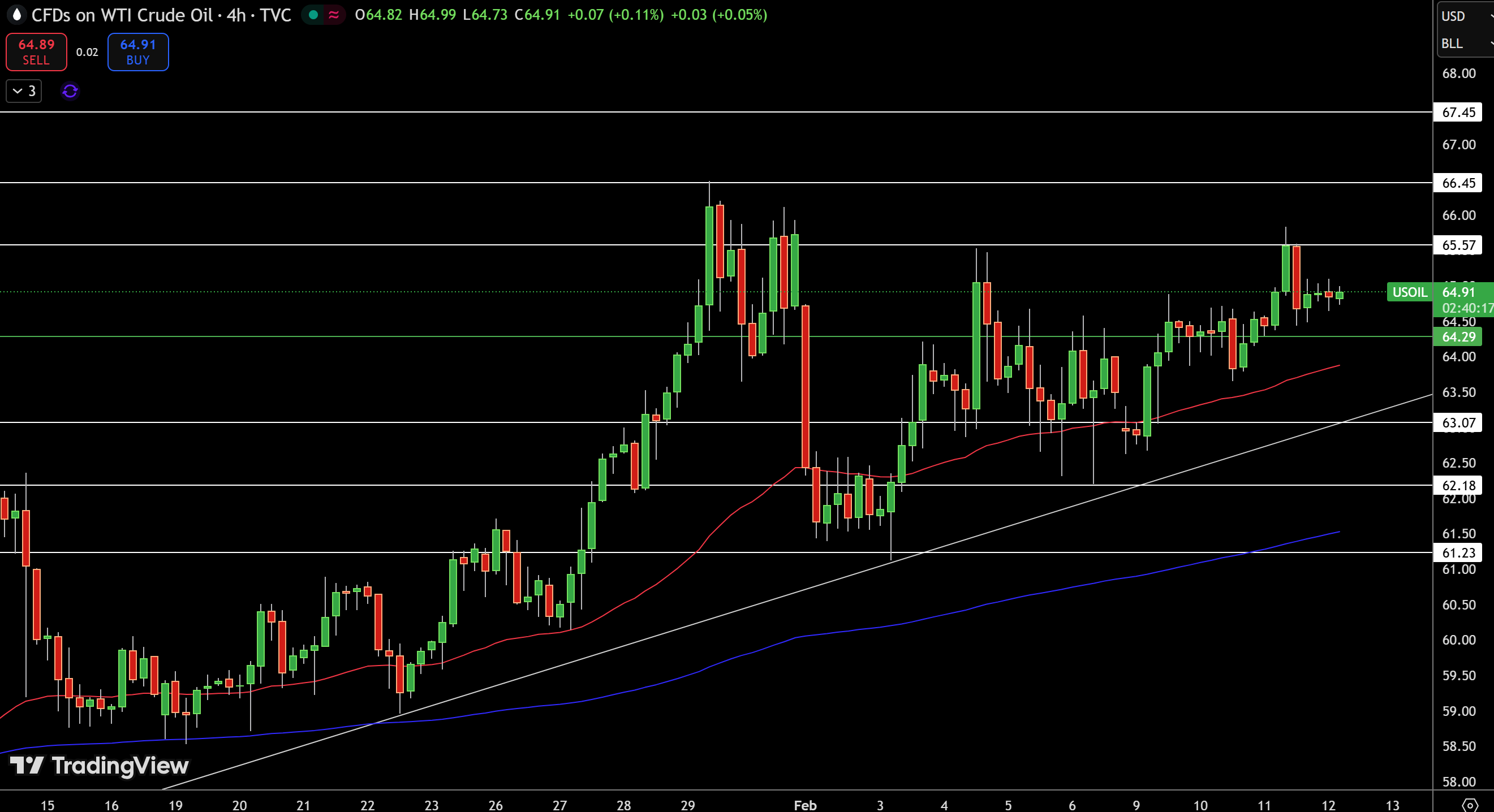Open chart settings gear icon at bottom right
This screenshot has height=812, width=1494.
point(1469,805)
